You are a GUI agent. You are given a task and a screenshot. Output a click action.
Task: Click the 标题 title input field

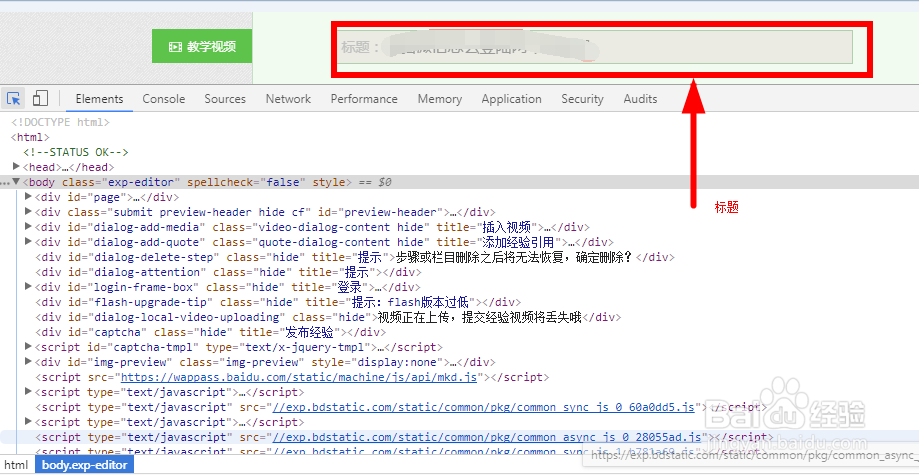coord(595,47)
